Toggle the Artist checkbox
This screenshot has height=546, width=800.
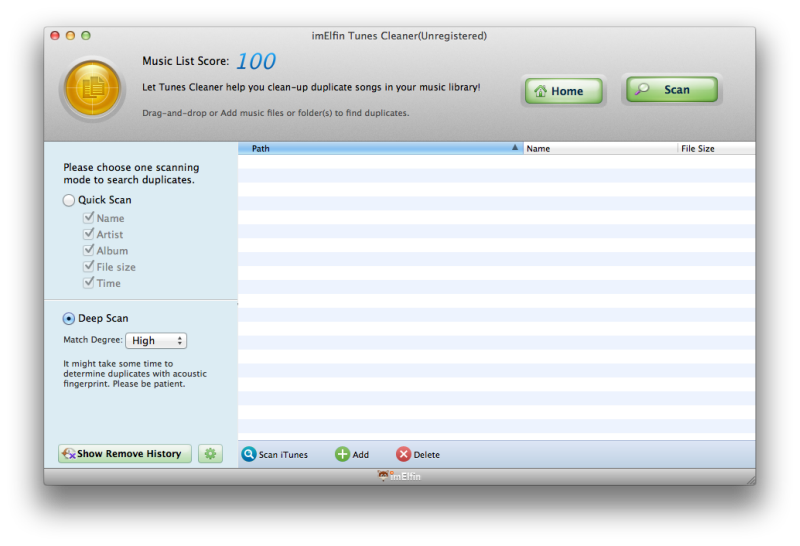89,234
